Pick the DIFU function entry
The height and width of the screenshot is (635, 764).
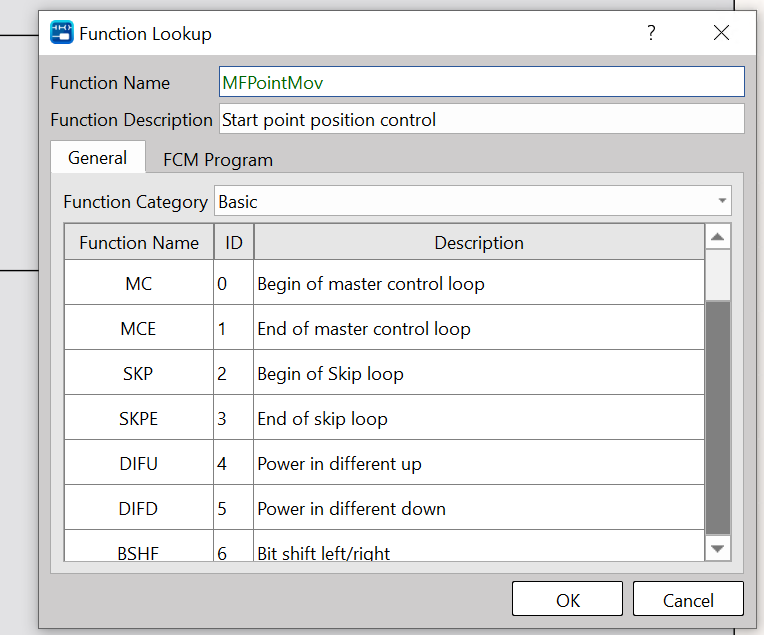(x=139, y=463)
